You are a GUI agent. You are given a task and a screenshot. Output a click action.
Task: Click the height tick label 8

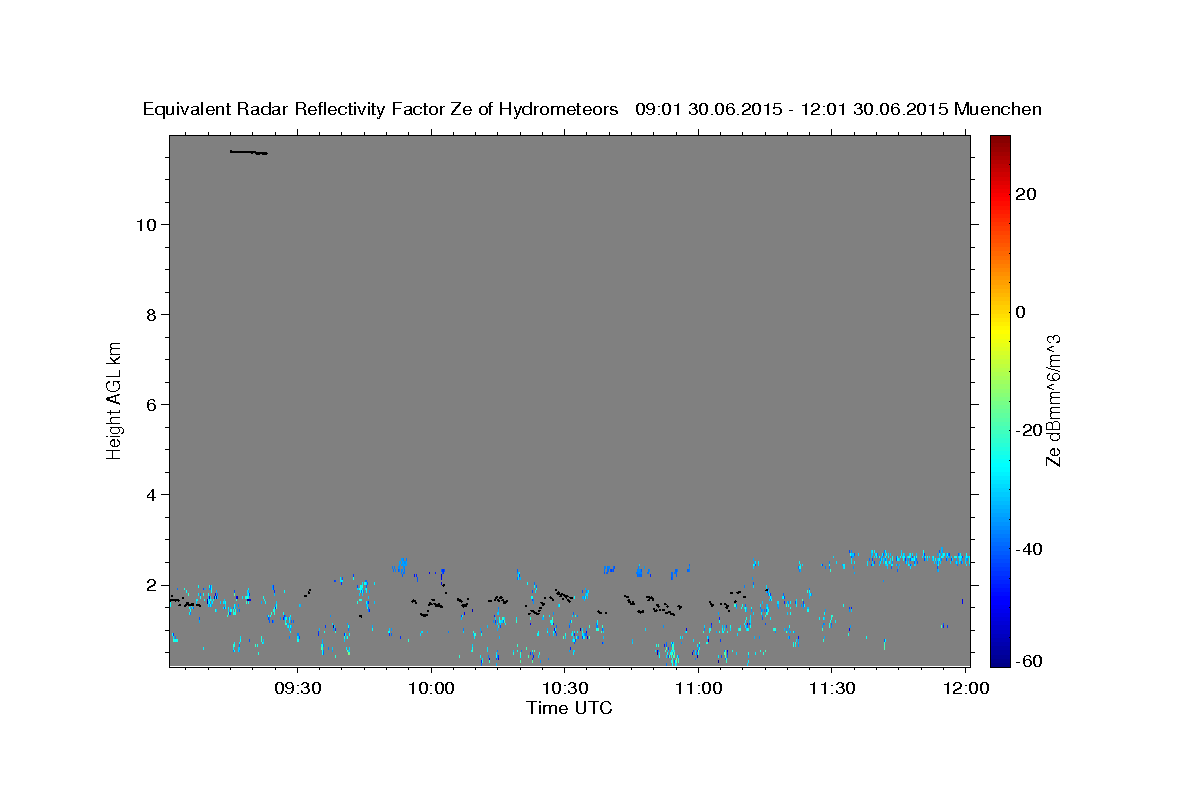tap(151, 314)
